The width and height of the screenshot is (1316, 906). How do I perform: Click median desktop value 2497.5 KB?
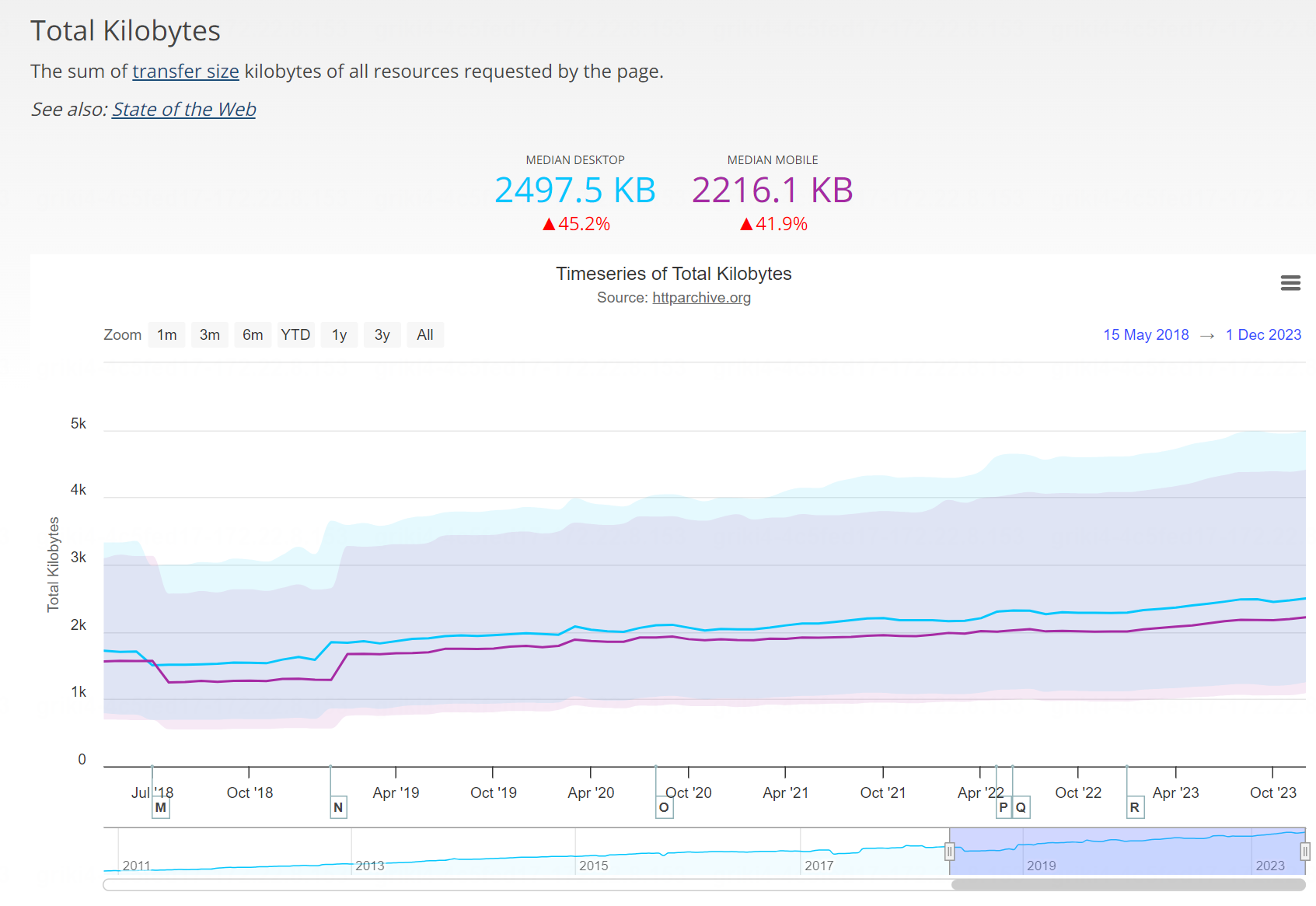[575, 191]
